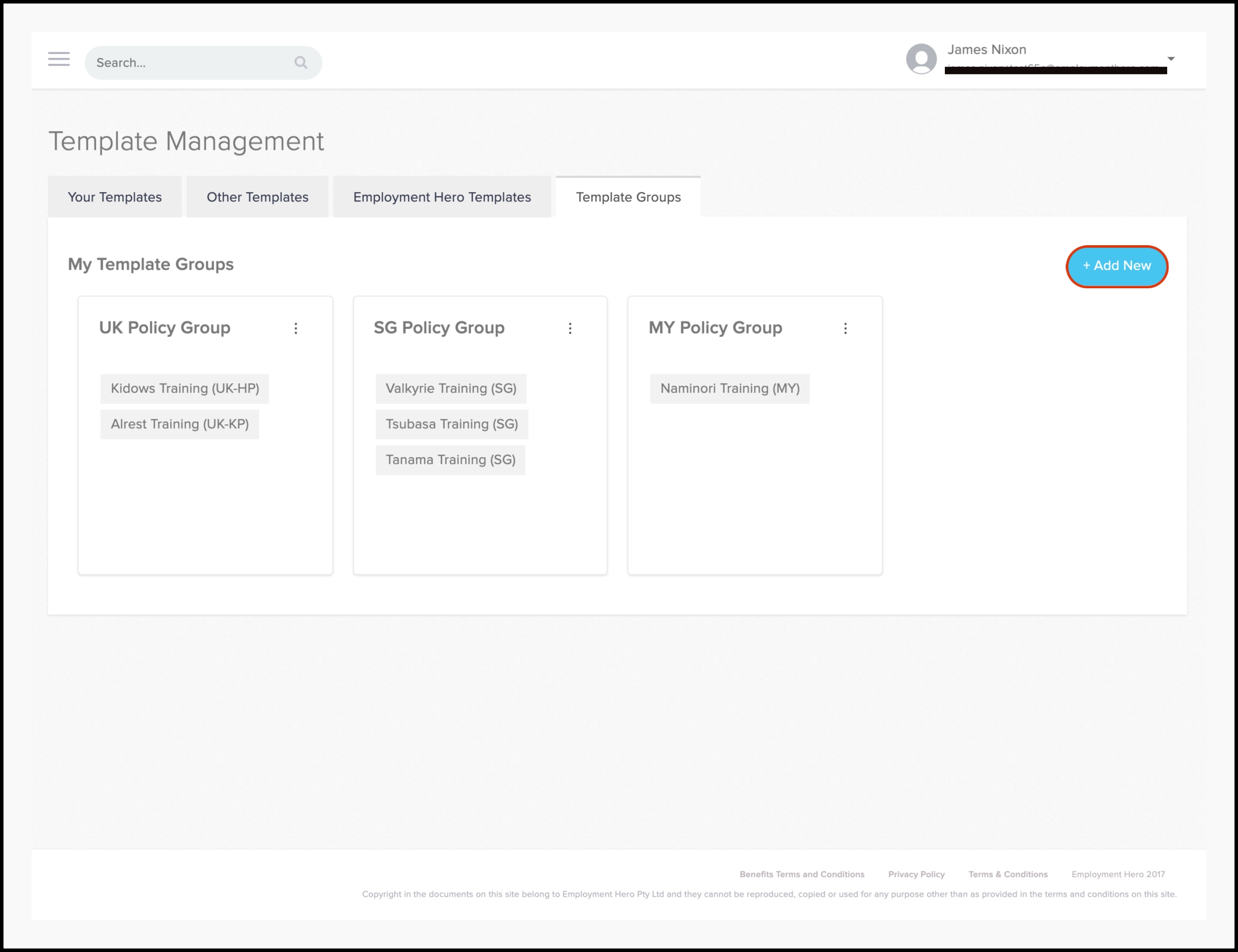Expand the James Nixon account dropdown

[x=1171, y=59]
